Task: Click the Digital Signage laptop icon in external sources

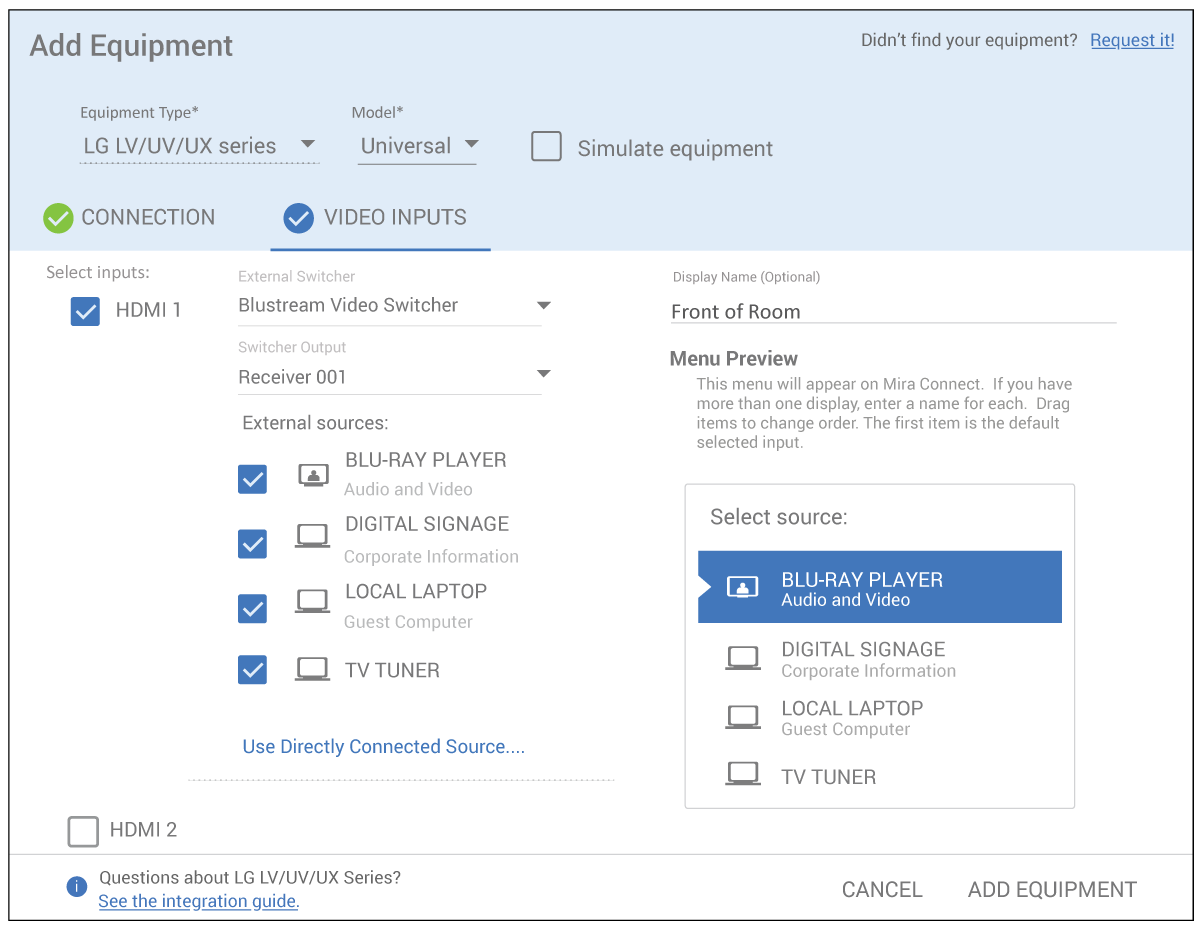Action: [312, 538]
